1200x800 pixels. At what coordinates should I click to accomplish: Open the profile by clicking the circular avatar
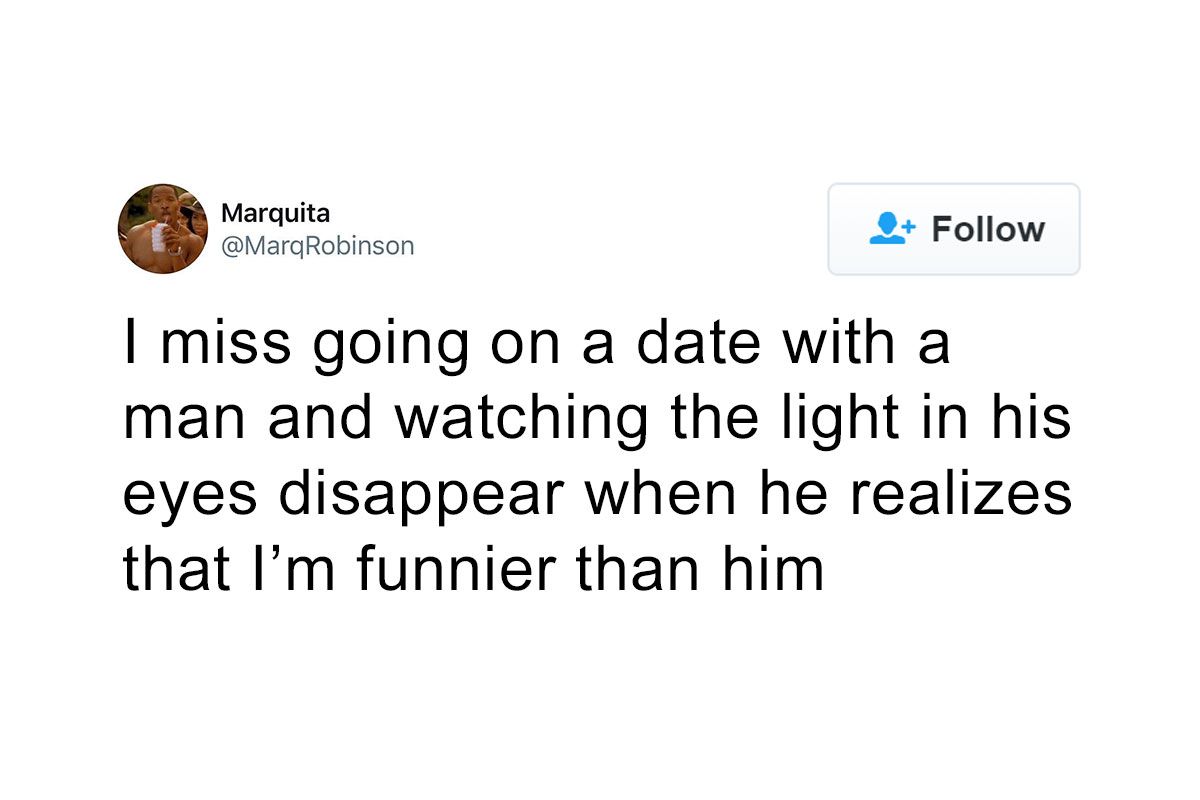pyautogui.click(x=162, y=229)
